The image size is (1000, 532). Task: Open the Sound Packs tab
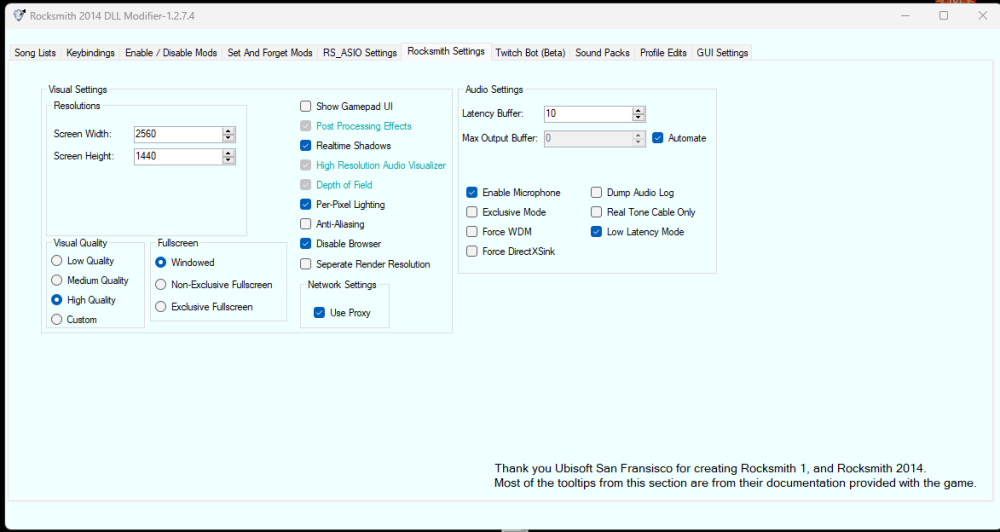coord(602,53)
